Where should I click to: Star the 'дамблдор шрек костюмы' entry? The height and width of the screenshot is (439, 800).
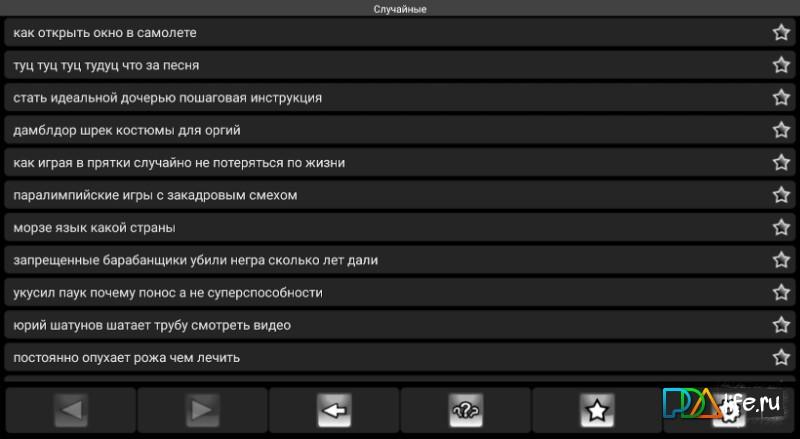pos(781,130)
